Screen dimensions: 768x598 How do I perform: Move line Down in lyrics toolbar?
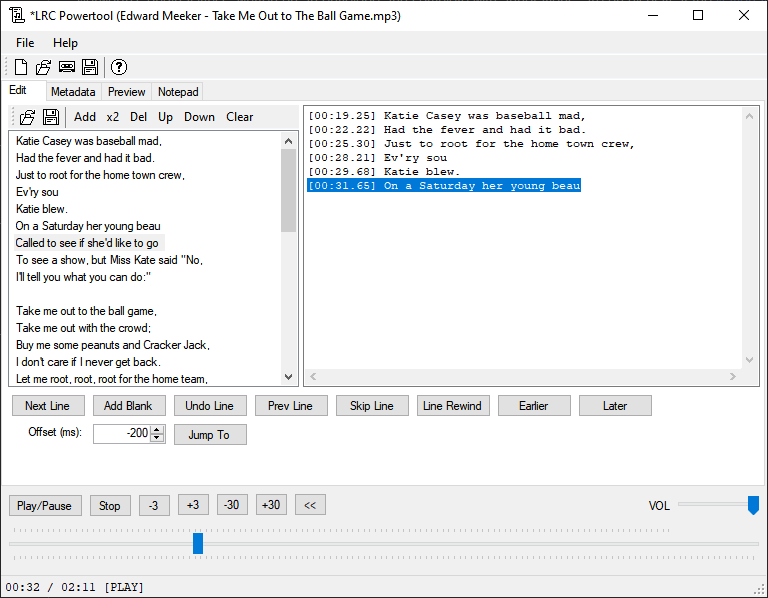point(199,117)
